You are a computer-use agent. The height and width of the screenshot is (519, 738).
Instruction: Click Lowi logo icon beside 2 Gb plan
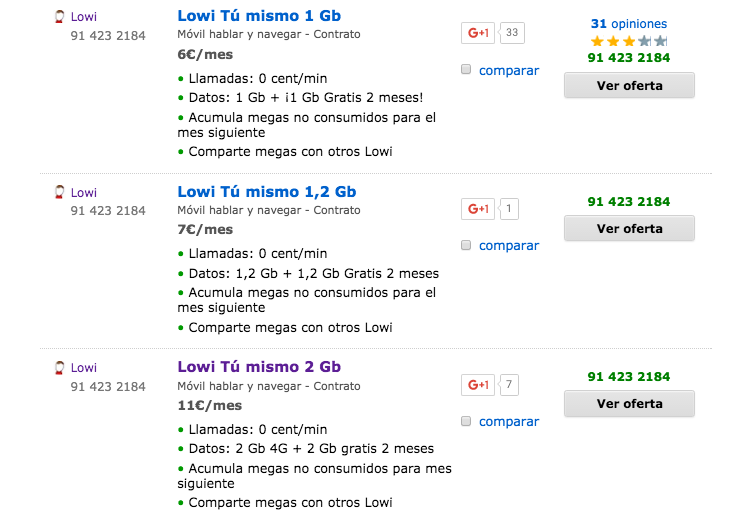point(59,368)
